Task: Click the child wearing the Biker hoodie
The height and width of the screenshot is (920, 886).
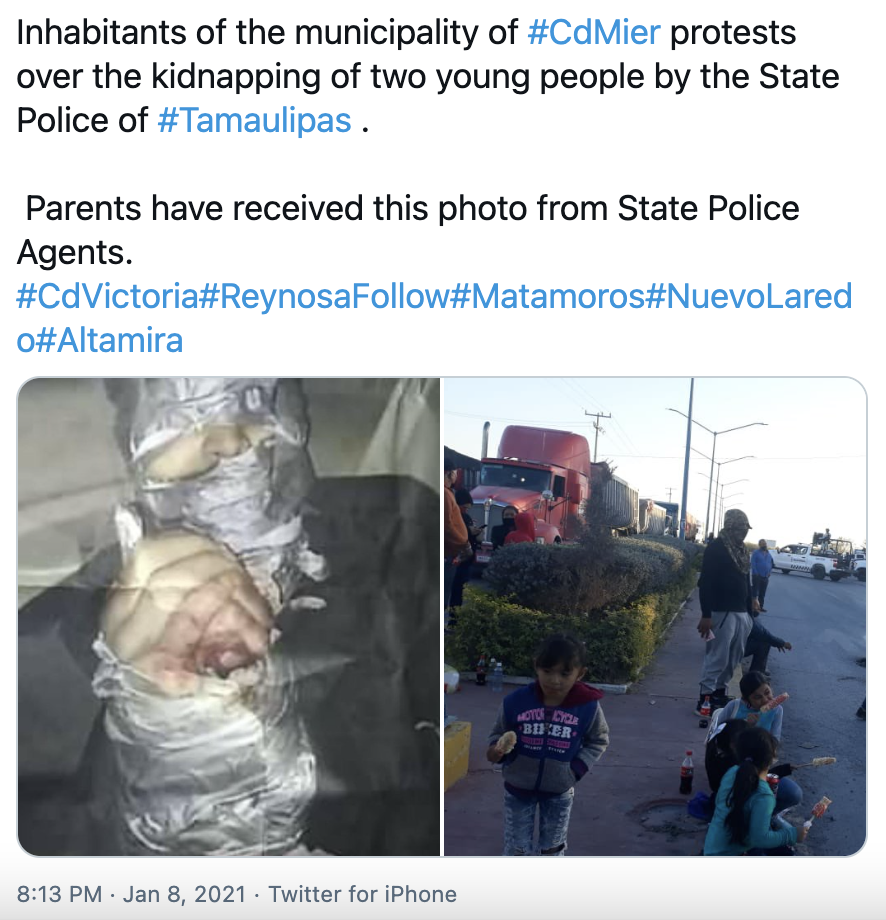Action: (x=547, y=744)
